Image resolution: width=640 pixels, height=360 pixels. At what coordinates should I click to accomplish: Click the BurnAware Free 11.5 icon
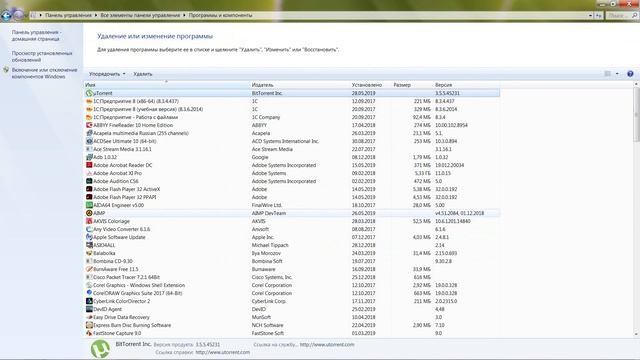[x=89, y=269]
